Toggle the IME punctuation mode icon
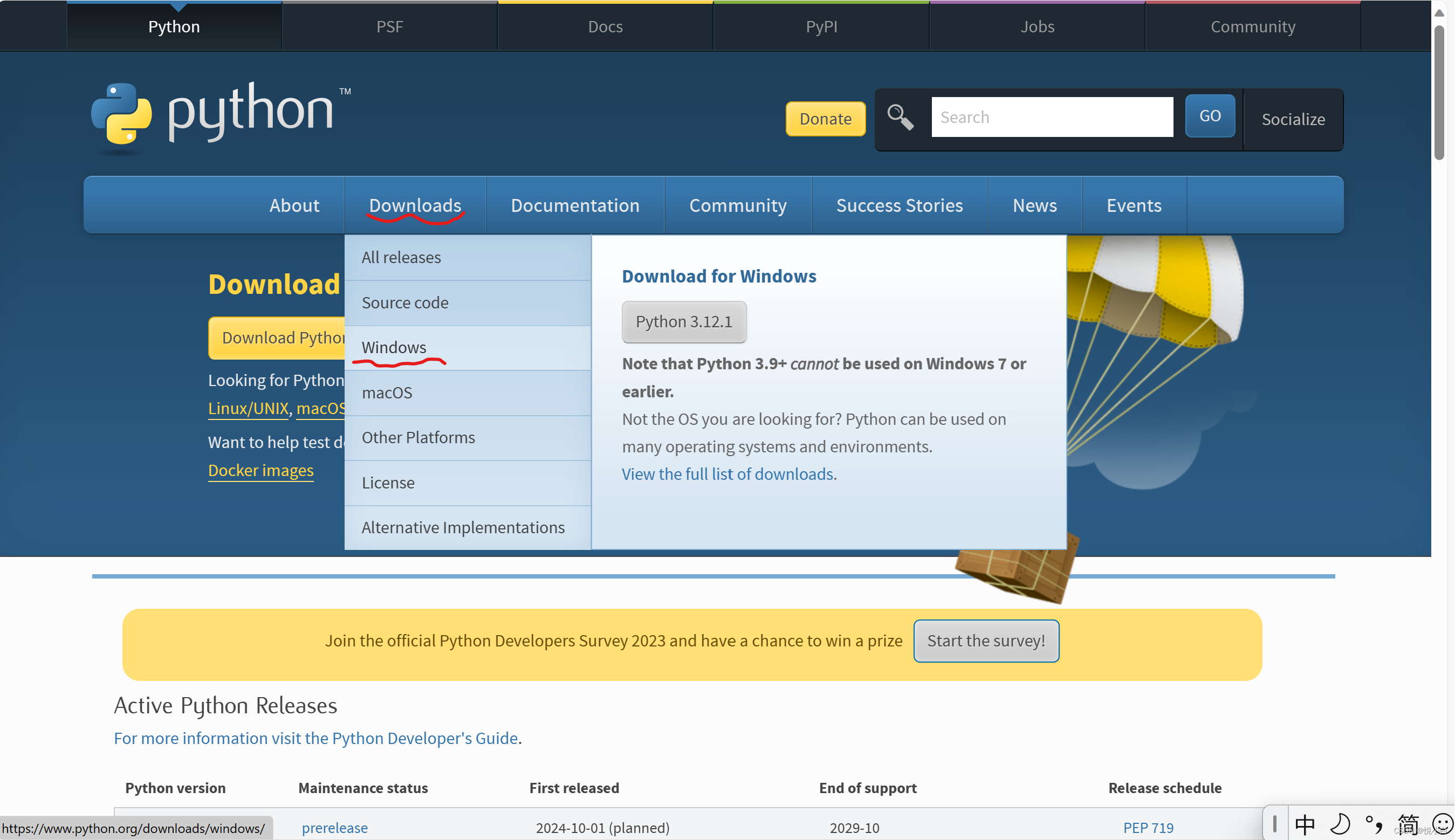 [x=1374, y=825]
